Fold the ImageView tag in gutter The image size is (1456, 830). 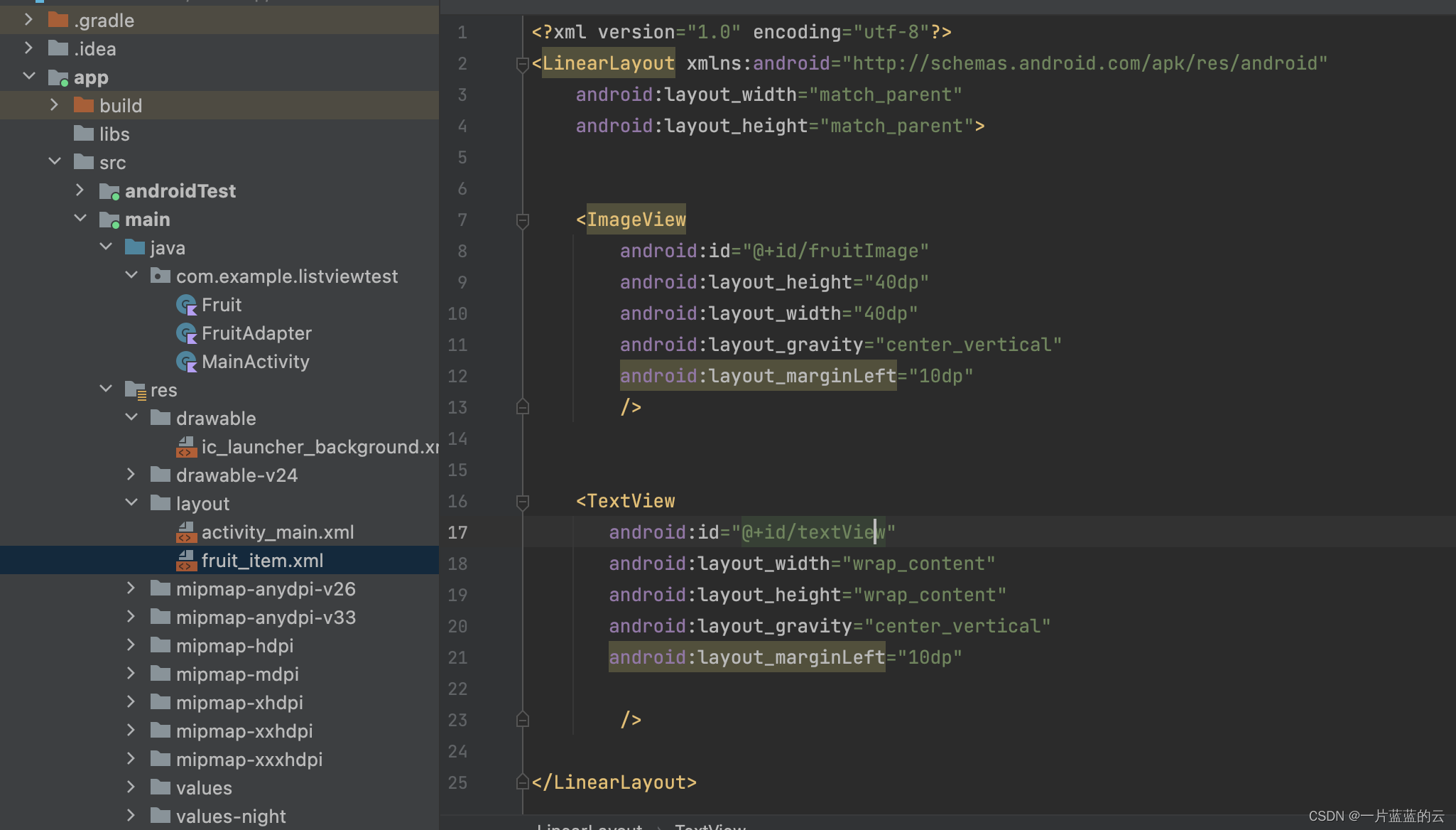point(523,220)
